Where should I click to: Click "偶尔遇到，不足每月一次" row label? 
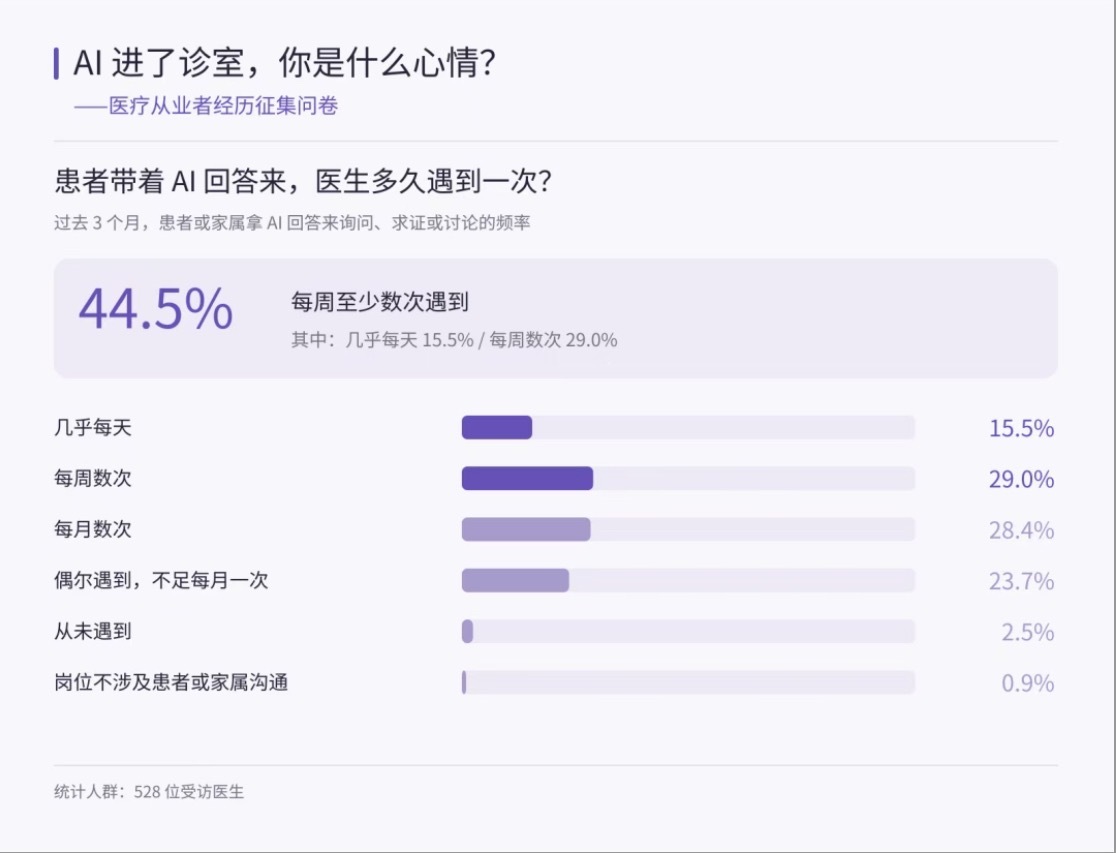pyautogui.click(x=162, y=581)
